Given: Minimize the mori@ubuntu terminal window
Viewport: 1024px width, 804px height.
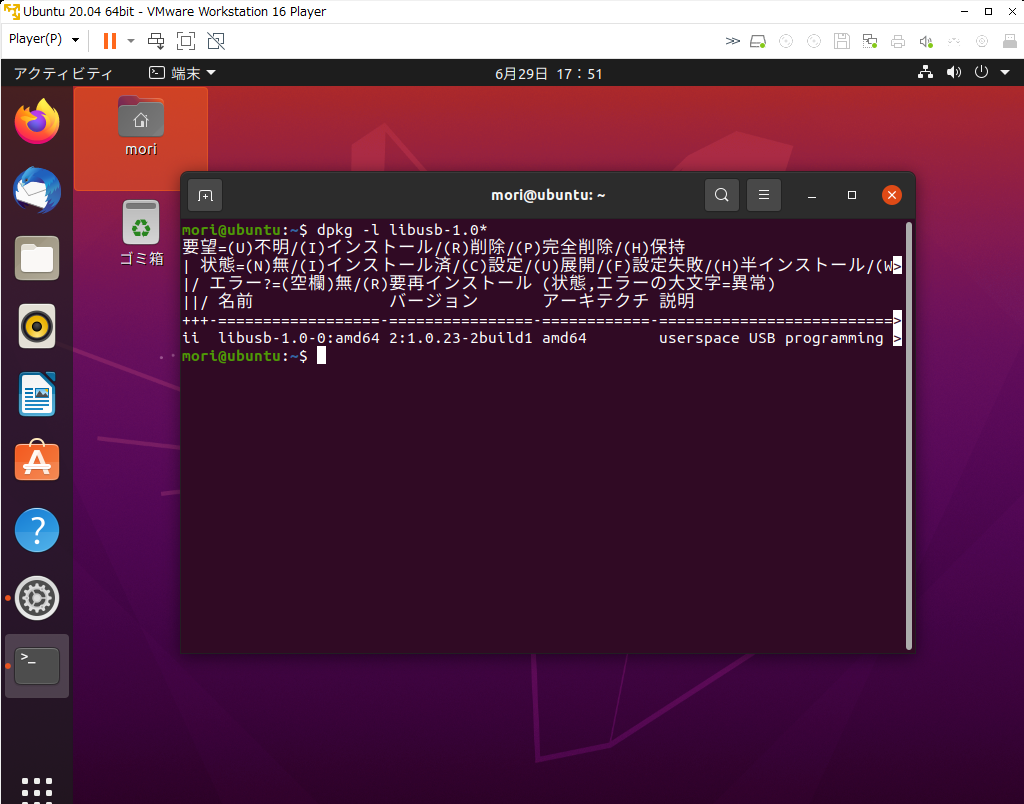Looking at the screenshot, I should [x=812, y=195].
